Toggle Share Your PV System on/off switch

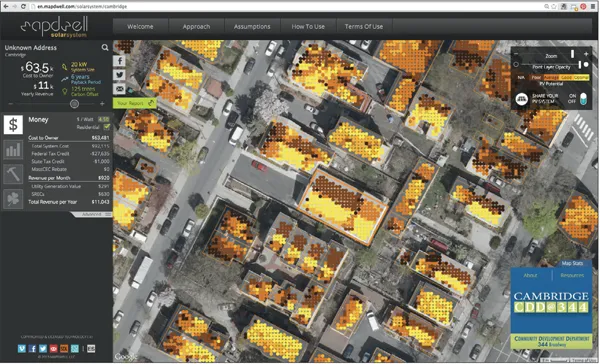[x=583, y=99]
